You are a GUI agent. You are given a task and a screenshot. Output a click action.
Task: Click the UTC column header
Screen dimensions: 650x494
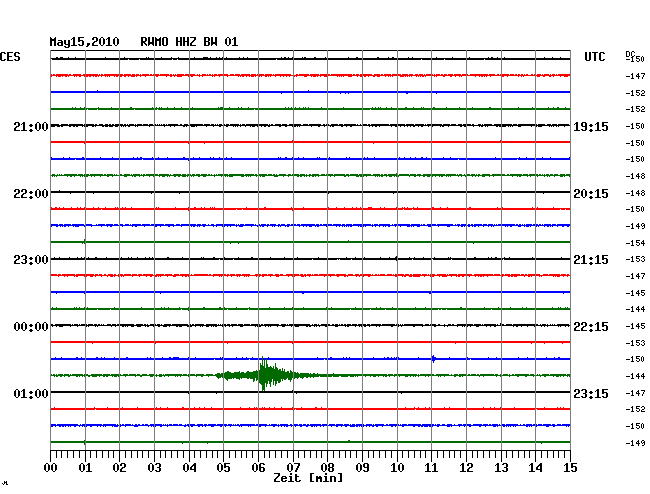(x=594, y=57)
